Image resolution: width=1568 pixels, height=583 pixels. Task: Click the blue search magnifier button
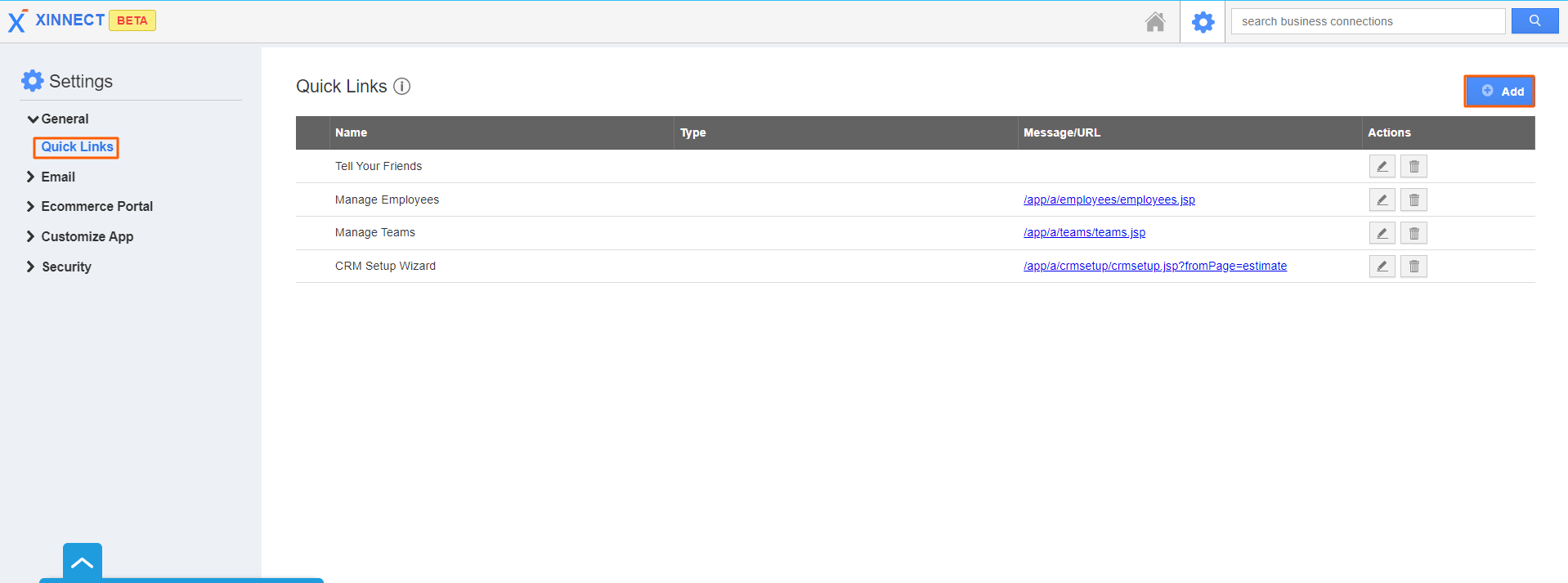pyautogui.click(x=1534, y=21)
